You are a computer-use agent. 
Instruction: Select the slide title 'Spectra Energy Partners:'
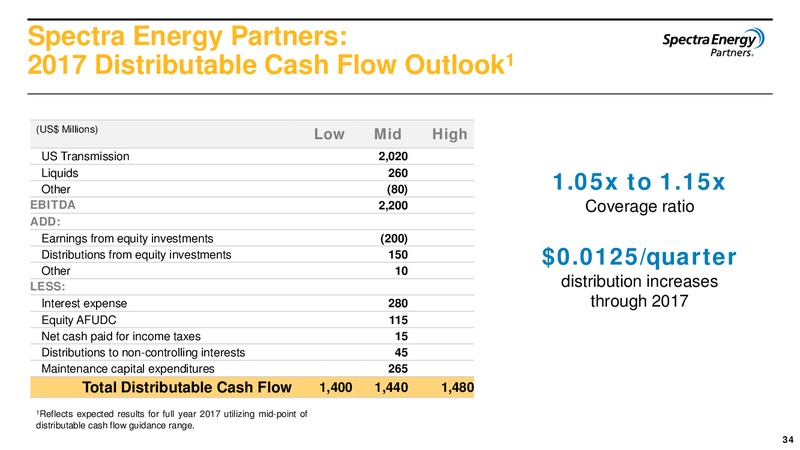(x=187, y=36)
